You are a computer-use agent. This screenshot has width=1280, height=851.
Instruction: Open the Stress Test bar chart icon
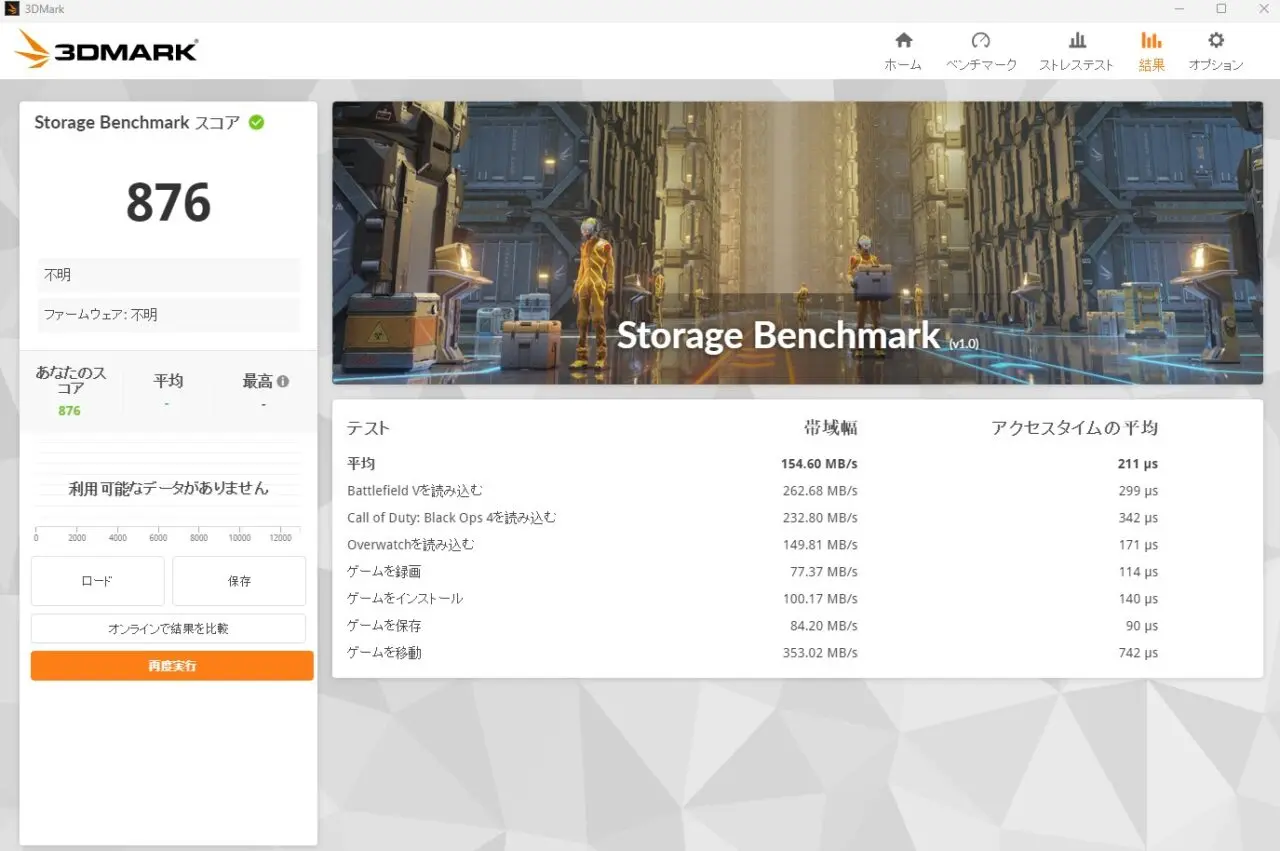1076,41
